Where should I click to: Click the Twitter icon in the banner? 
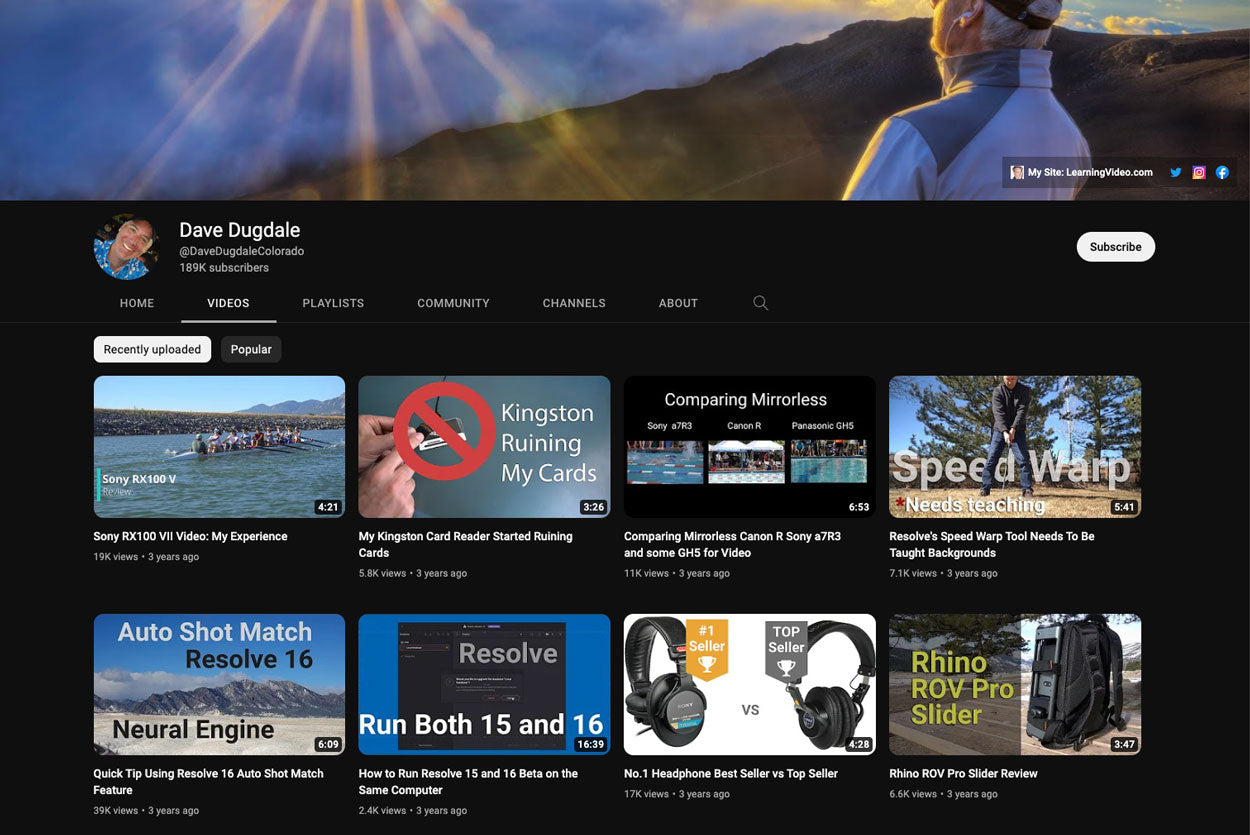click(x=1176, y=172)
